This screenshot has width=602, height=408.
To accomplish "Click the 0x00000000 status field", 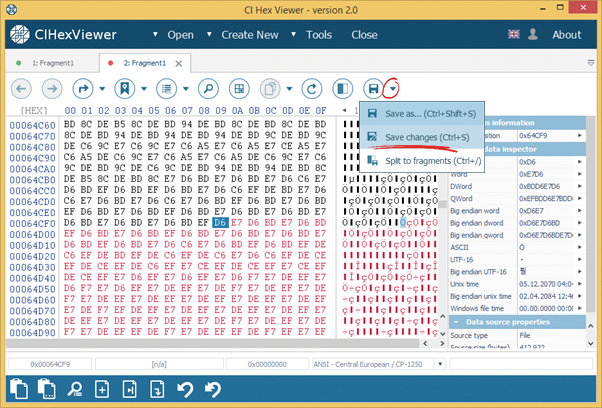I will click(267, 364).
